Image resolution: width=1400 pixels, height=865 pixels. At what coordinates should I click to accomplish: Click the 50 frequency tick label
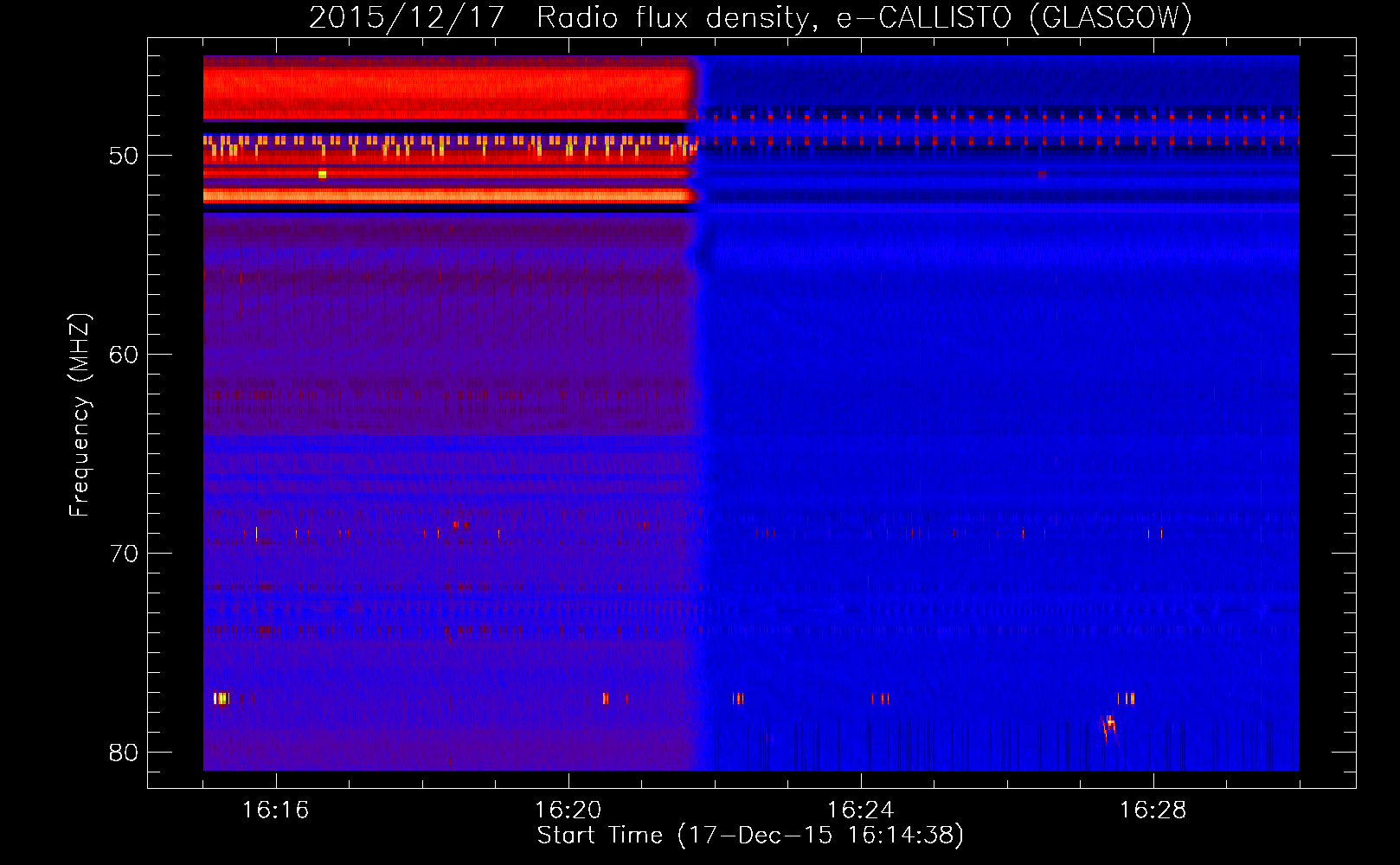coord(124,156)
